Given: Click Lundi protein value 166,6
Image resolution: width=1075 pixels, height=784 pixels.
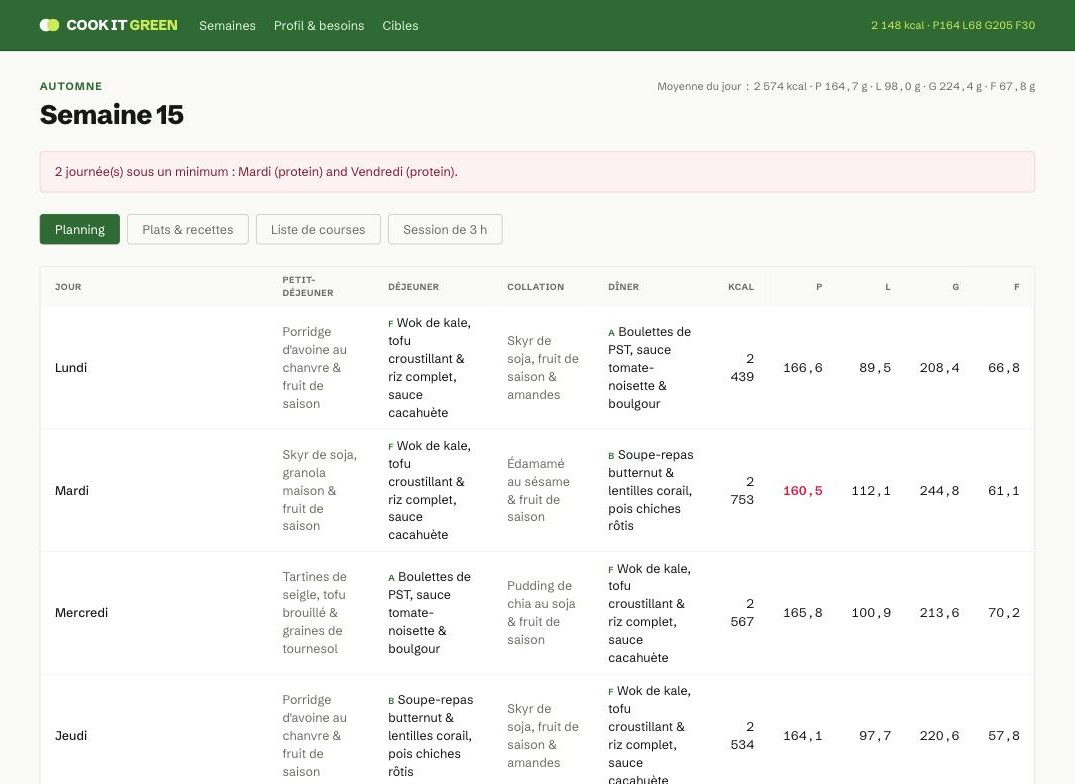Looking at the screenshot, I should [803, 367].
